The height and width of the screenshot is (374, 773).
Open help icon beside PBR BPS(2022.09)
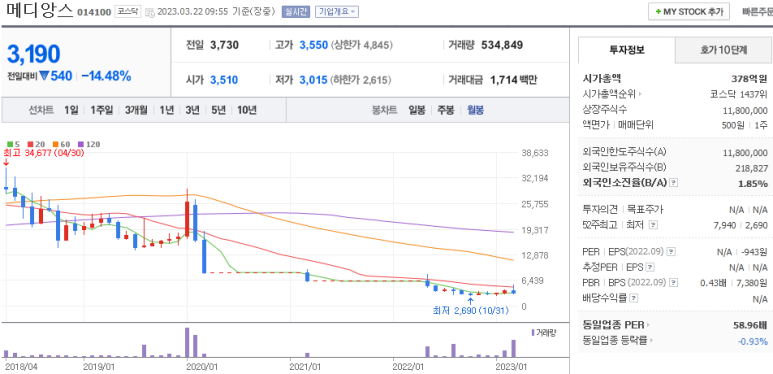tap(674, 283)
